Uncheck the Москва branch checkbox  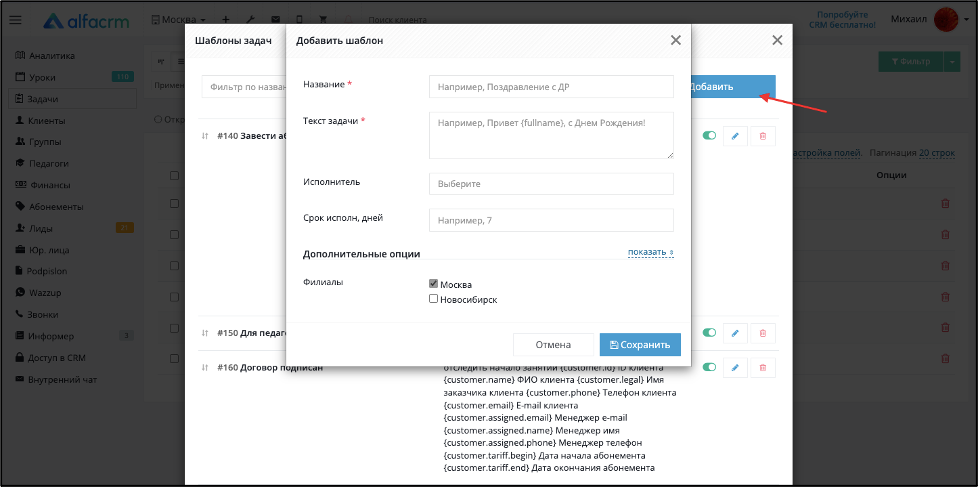433,283
